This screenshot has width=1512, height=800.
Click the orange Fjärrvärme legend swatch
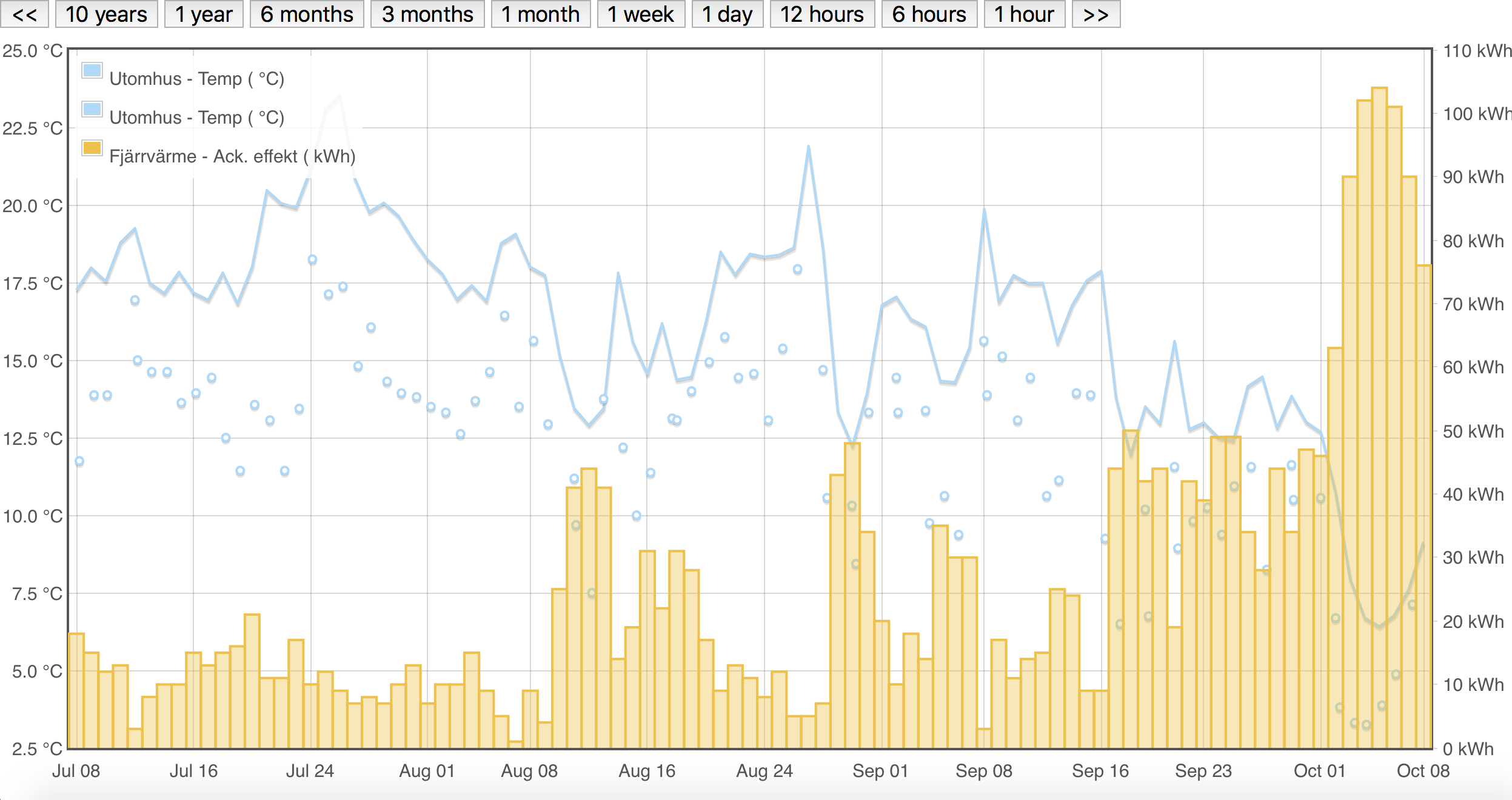point(92,148)
